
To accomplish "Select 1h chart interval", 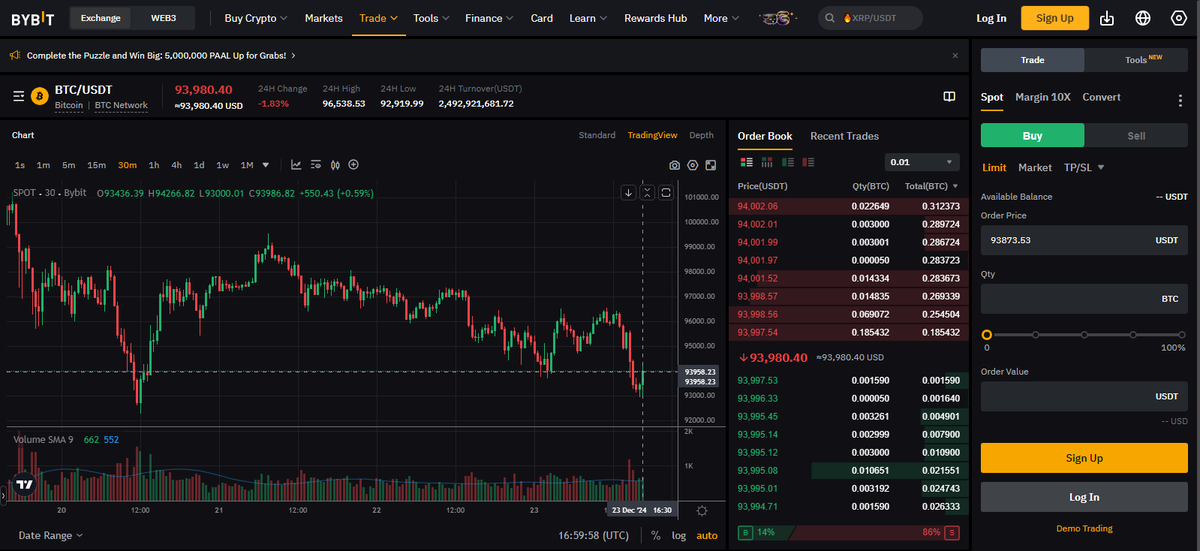I will (154, 165).
